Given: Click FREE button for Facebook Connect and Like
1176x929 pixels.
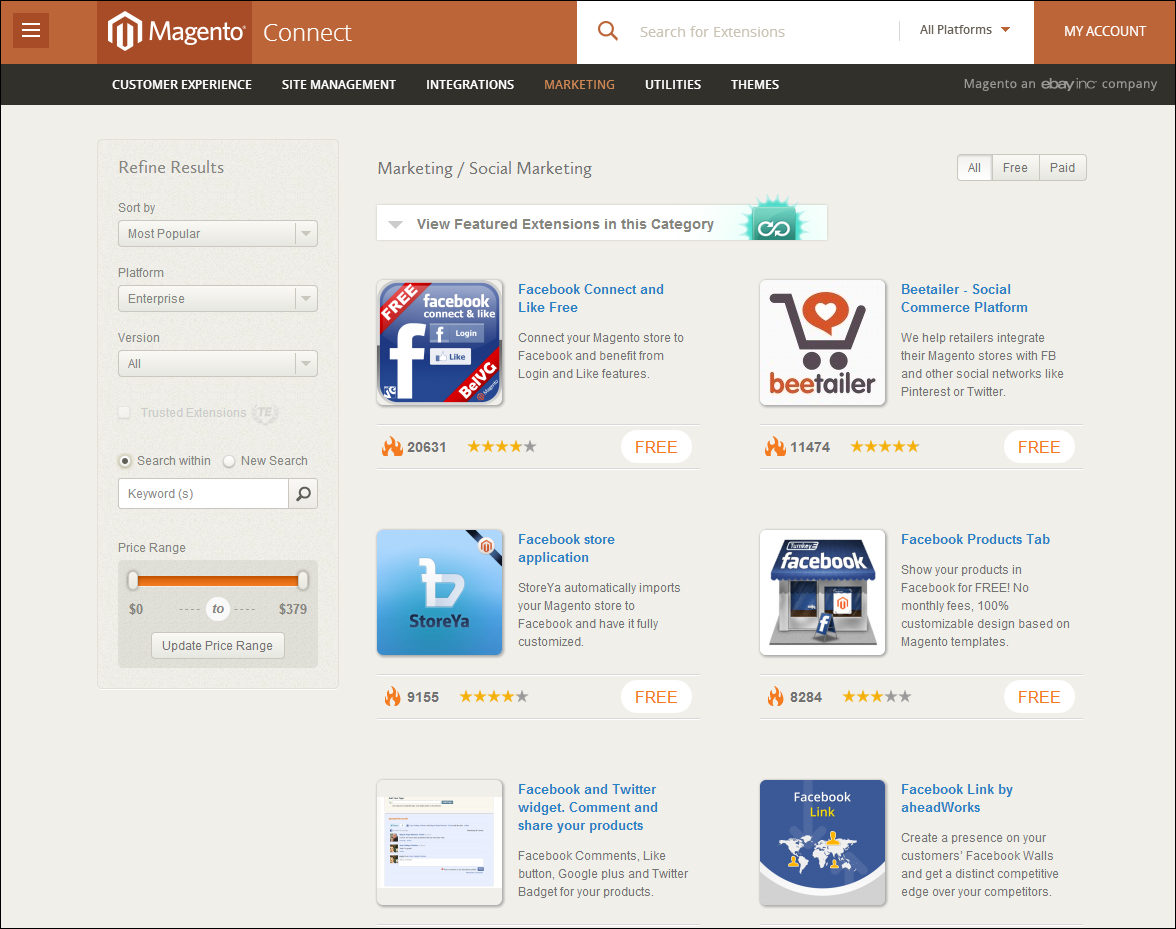Looking at the screenshot, I should (x=656, y=447).
